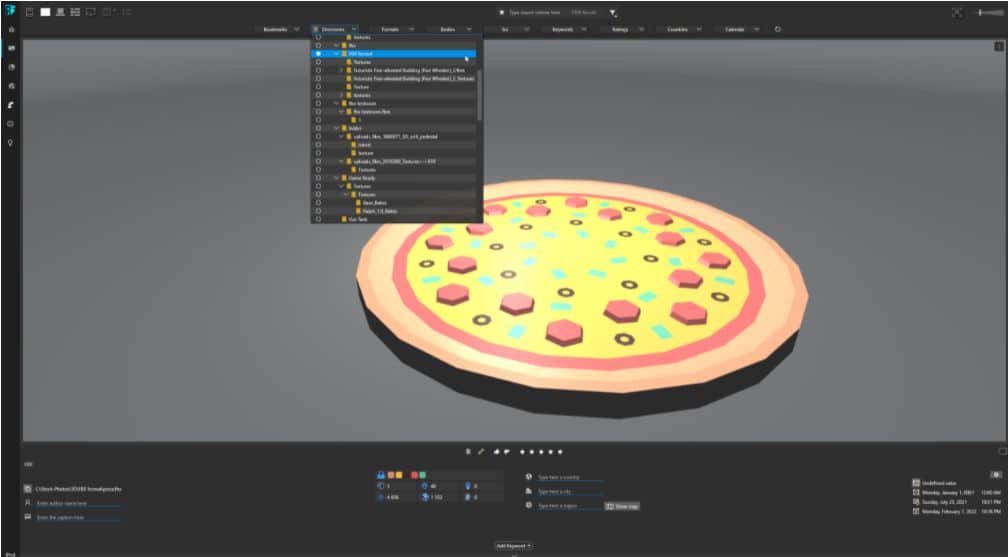The image size is (1008, 557).
Task: Open the Bodies filter dropdown
Action: tap(451, 29)
